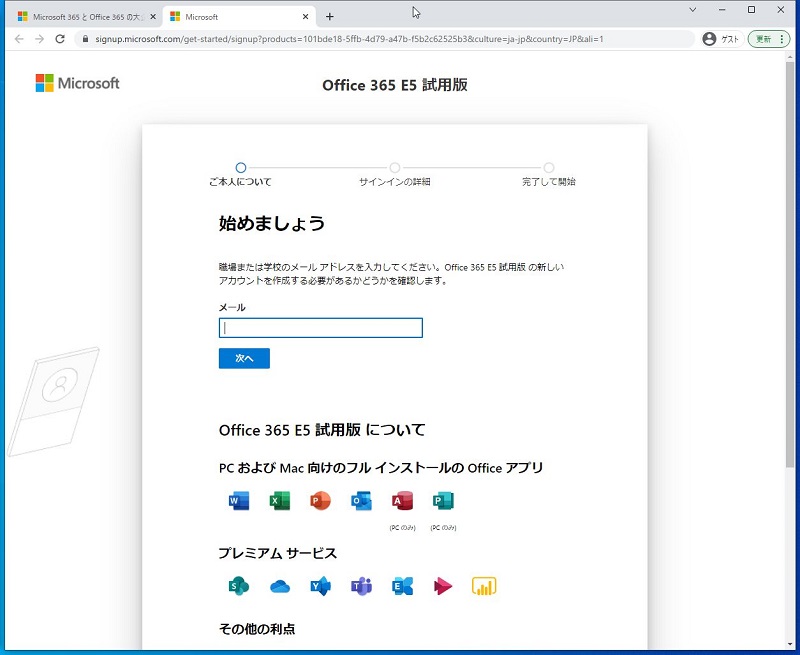This screenshot has height=655, width=800.
Task: Click the scrollbar down arrow
Action: pos(790,645)
